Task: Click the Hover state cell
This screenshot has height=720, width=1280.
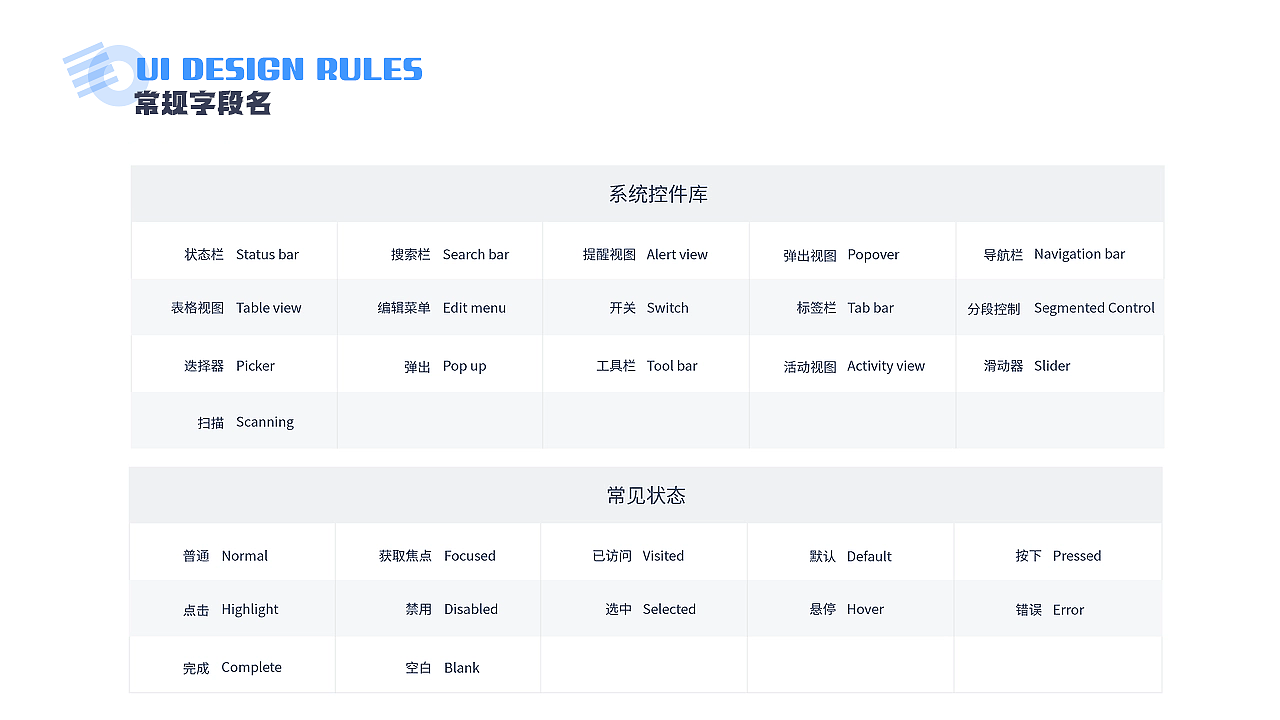Action: [x=847, y=609]
